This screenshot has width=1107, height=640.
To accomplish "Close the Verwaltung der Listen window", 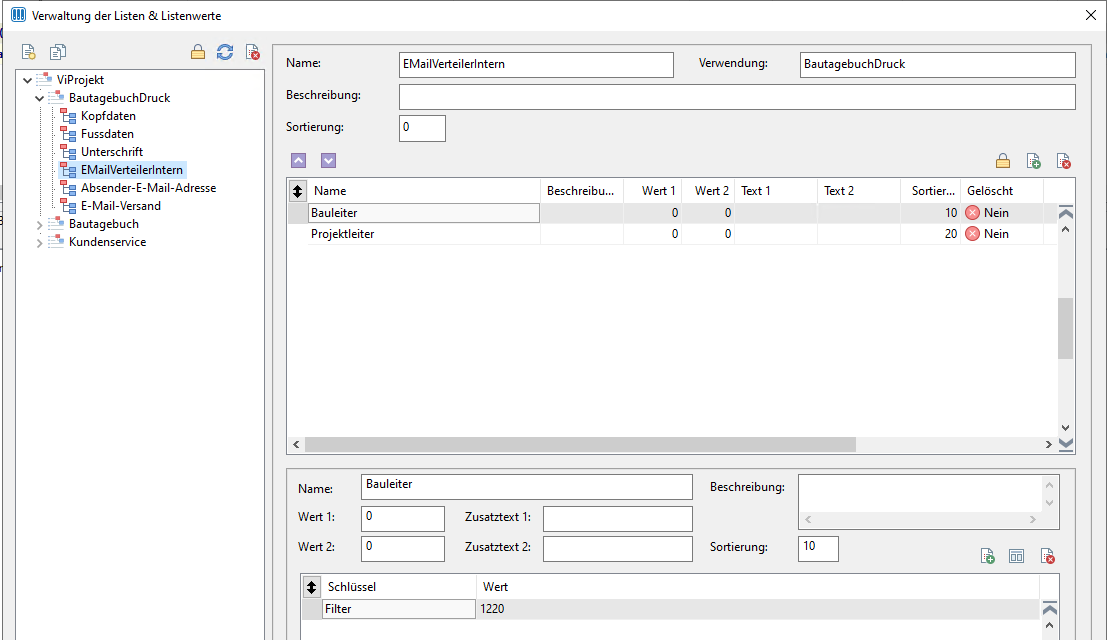I will coord(1091,15).
